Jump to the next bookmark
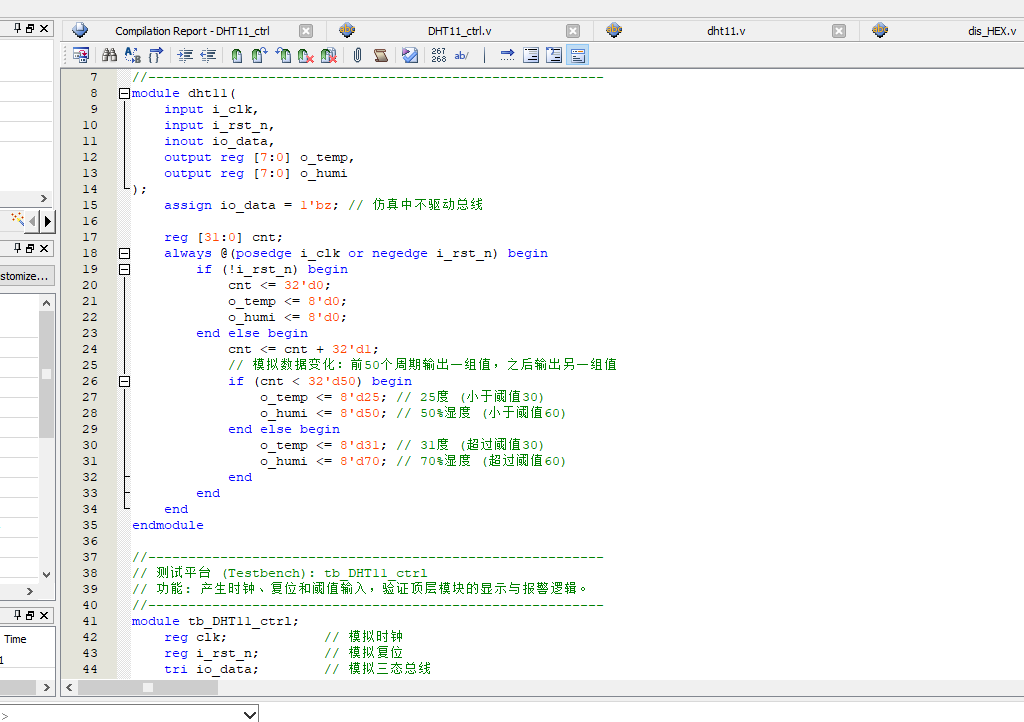 (x=259, y=55)
